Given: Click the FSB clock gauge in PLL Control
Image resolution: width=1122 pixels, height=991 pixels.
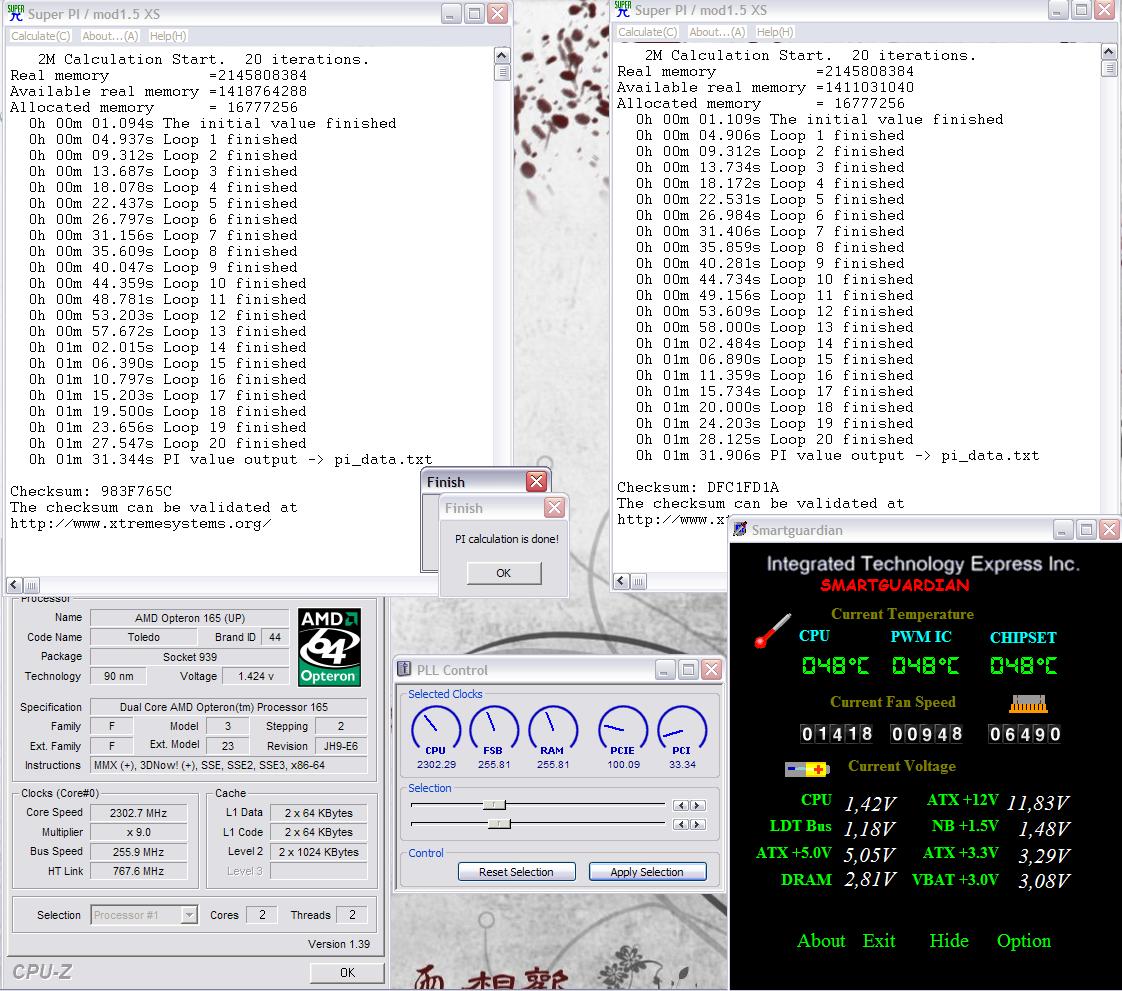Looking at the screenshot, I should click(x=494, y=730).
